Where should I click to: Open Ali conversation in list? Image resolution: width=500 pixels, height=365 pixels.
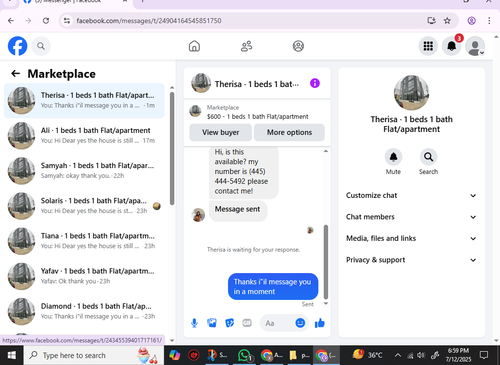[x=84, y=135]
